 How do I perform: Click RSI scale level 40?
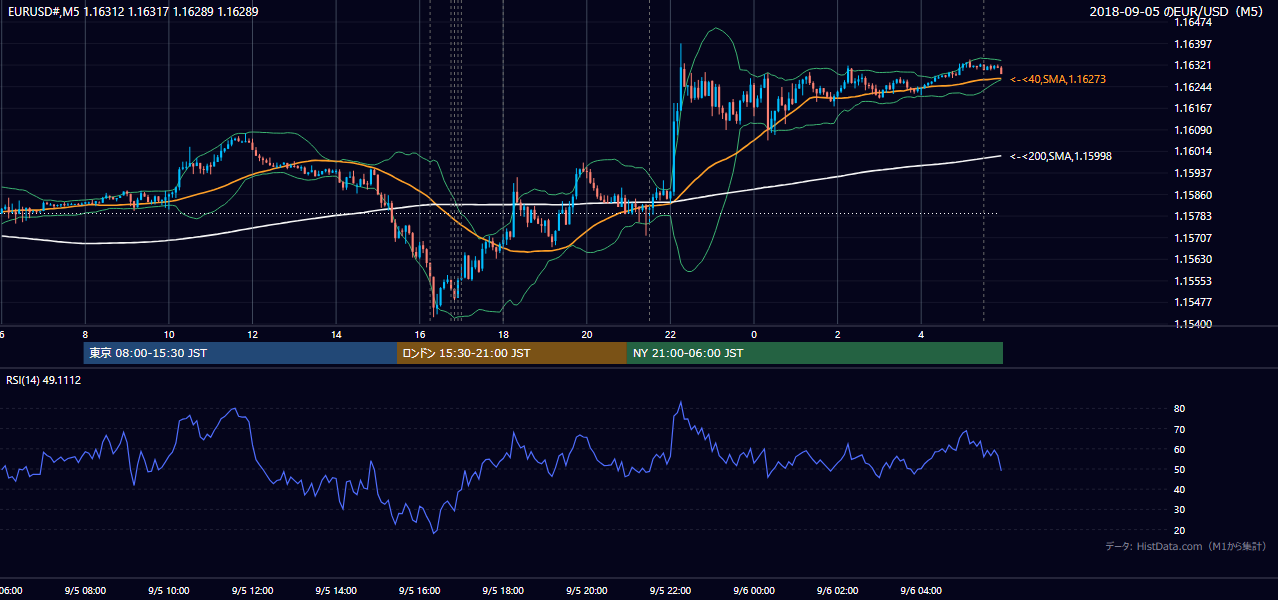click(x=1180, y=490)
